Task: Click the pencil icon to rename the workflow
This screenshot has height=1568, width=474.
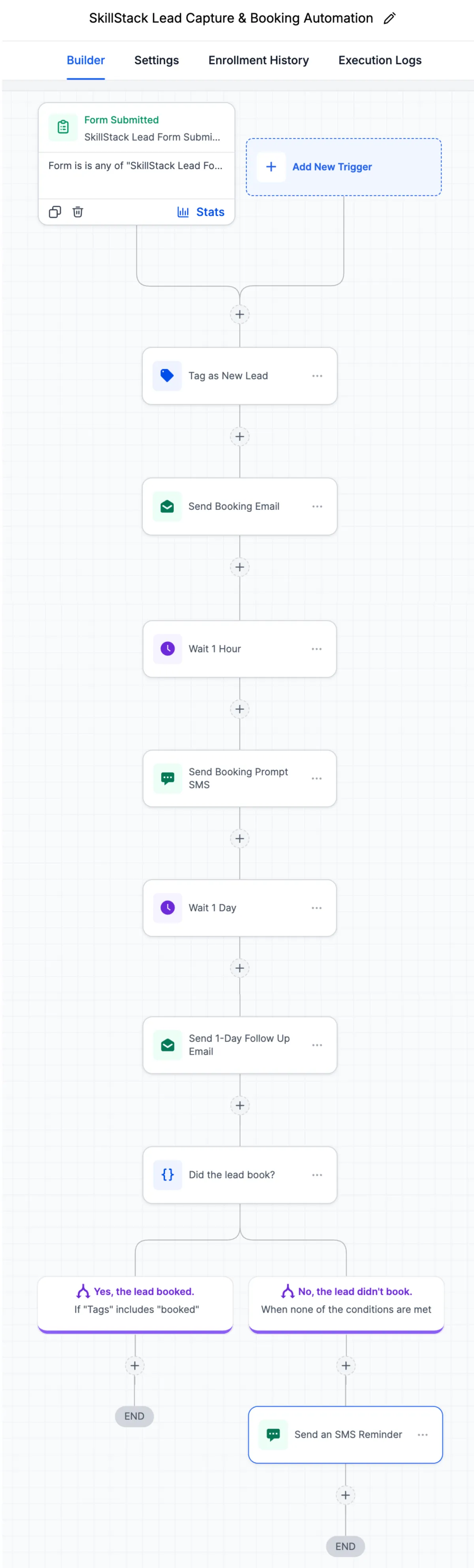Action: click(x=389, y=18)
